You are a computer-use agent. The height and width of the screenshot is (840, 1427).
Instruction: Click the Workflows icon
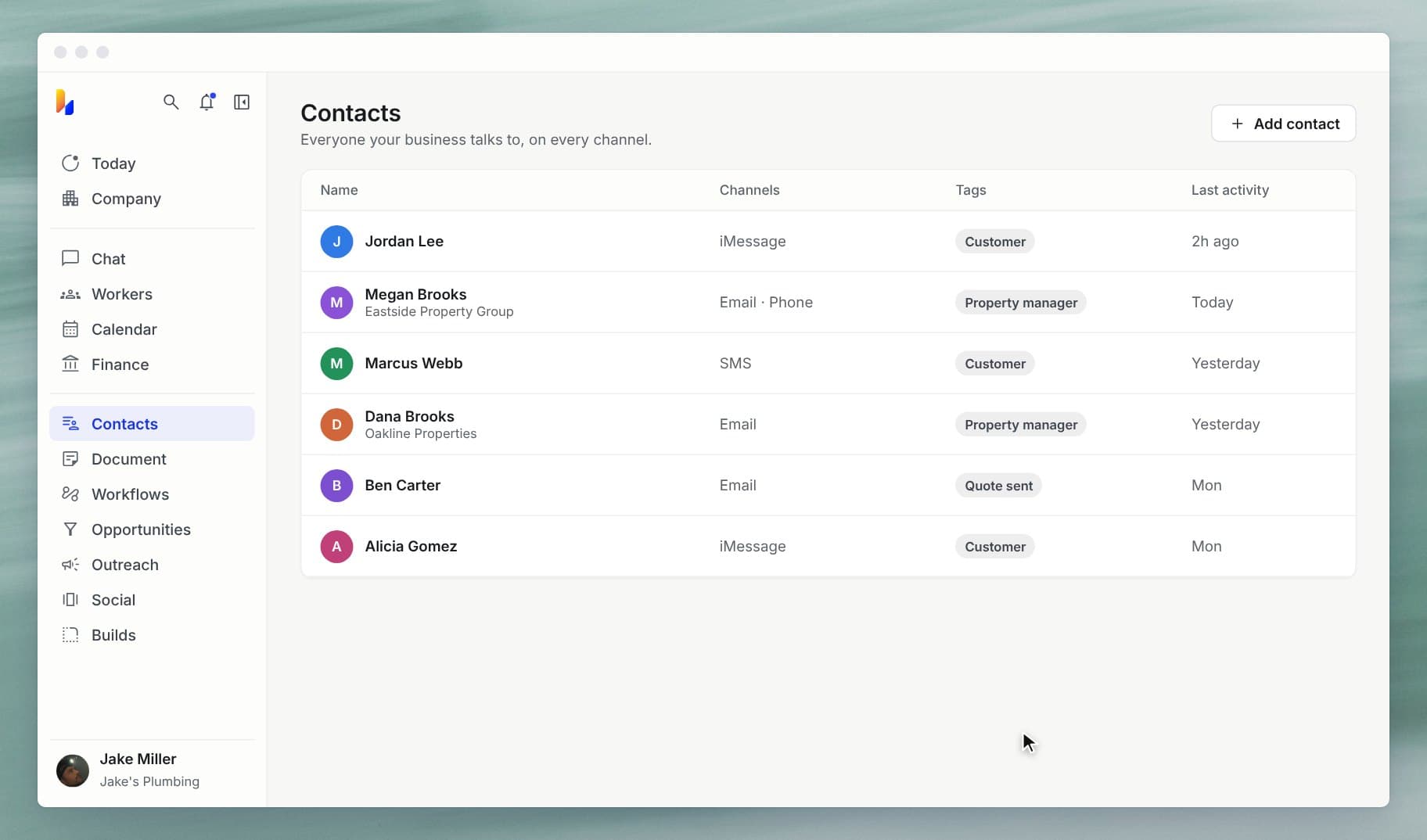70,494
